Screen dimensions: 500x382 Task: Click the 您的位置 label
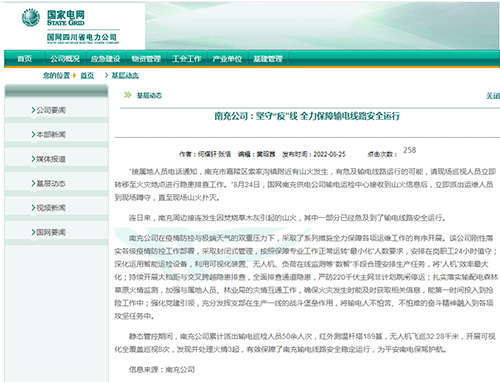click(x=56, y=76)
